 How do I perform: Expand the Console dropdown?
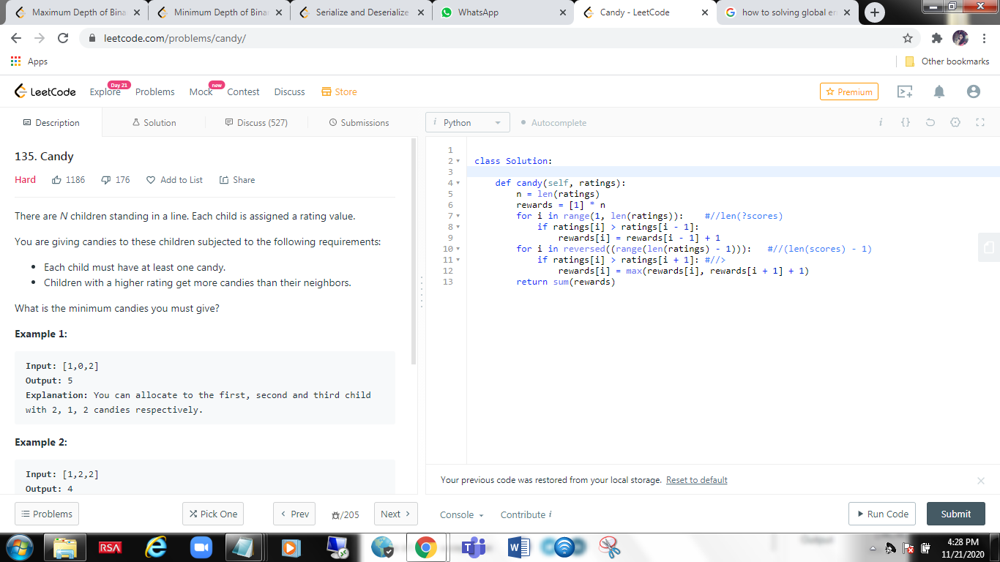461,514
